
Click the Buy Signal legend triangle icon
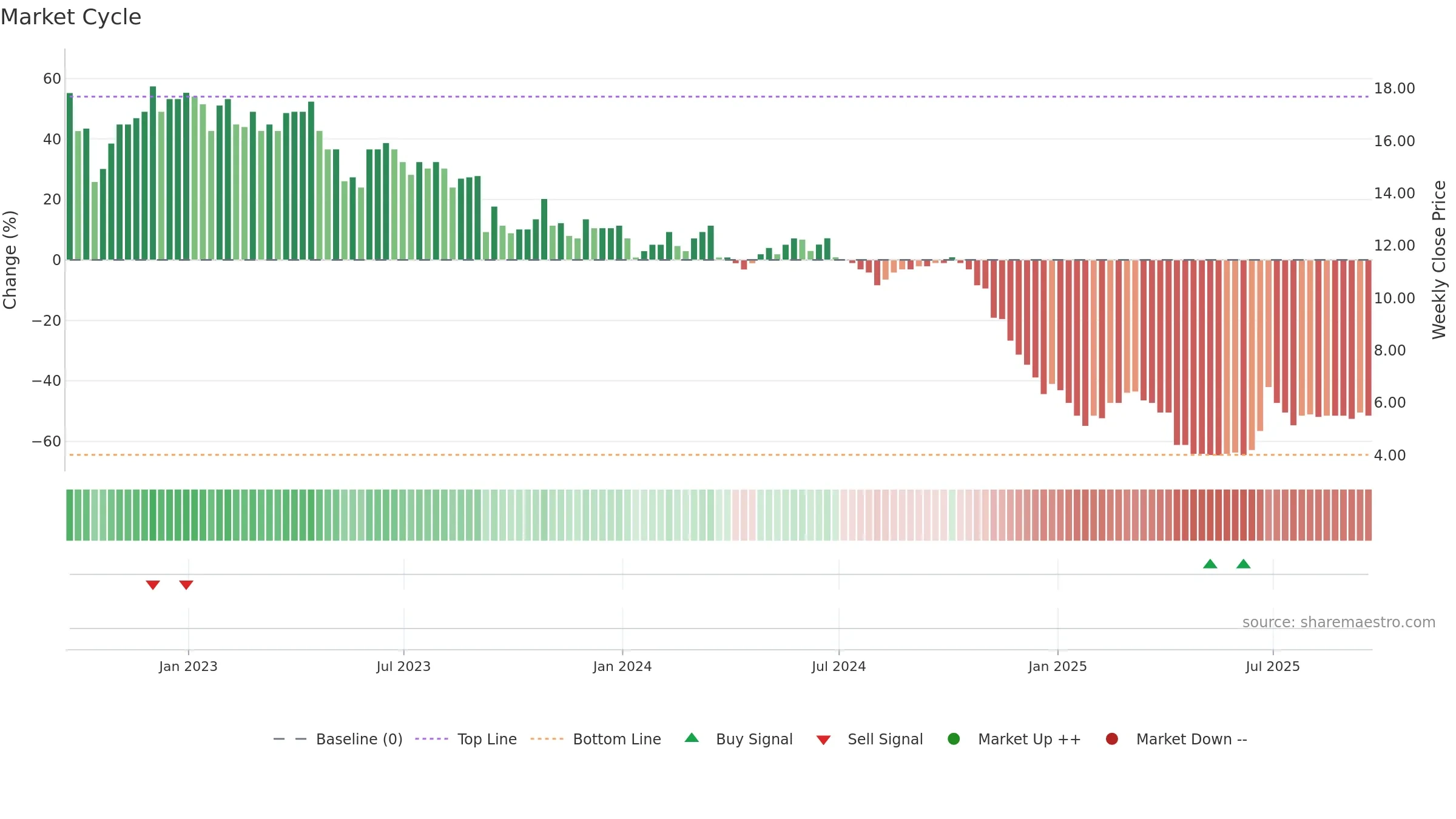[x=692, y=738]
